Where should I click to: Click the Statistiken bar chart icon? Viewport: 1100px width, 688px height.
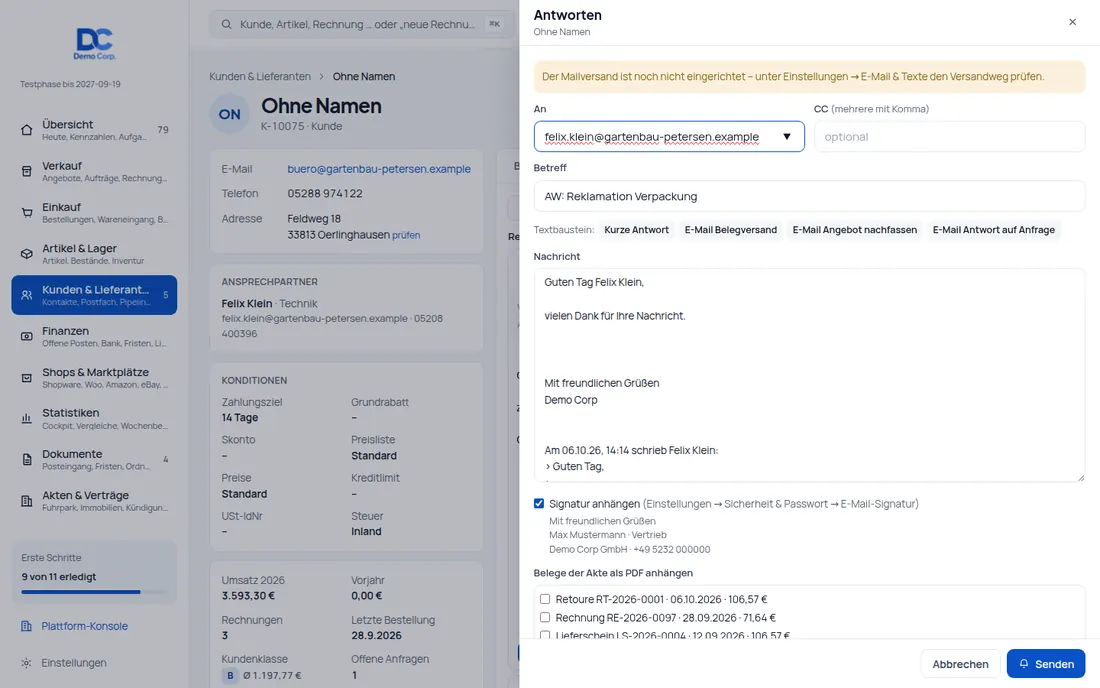(x=27, y=419)
